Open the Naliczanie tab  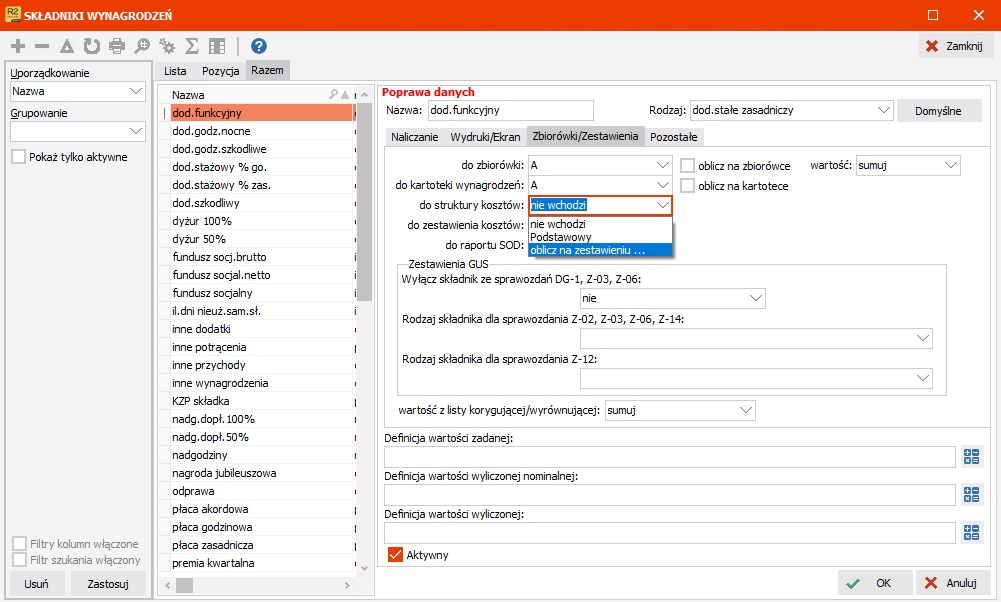414,137
